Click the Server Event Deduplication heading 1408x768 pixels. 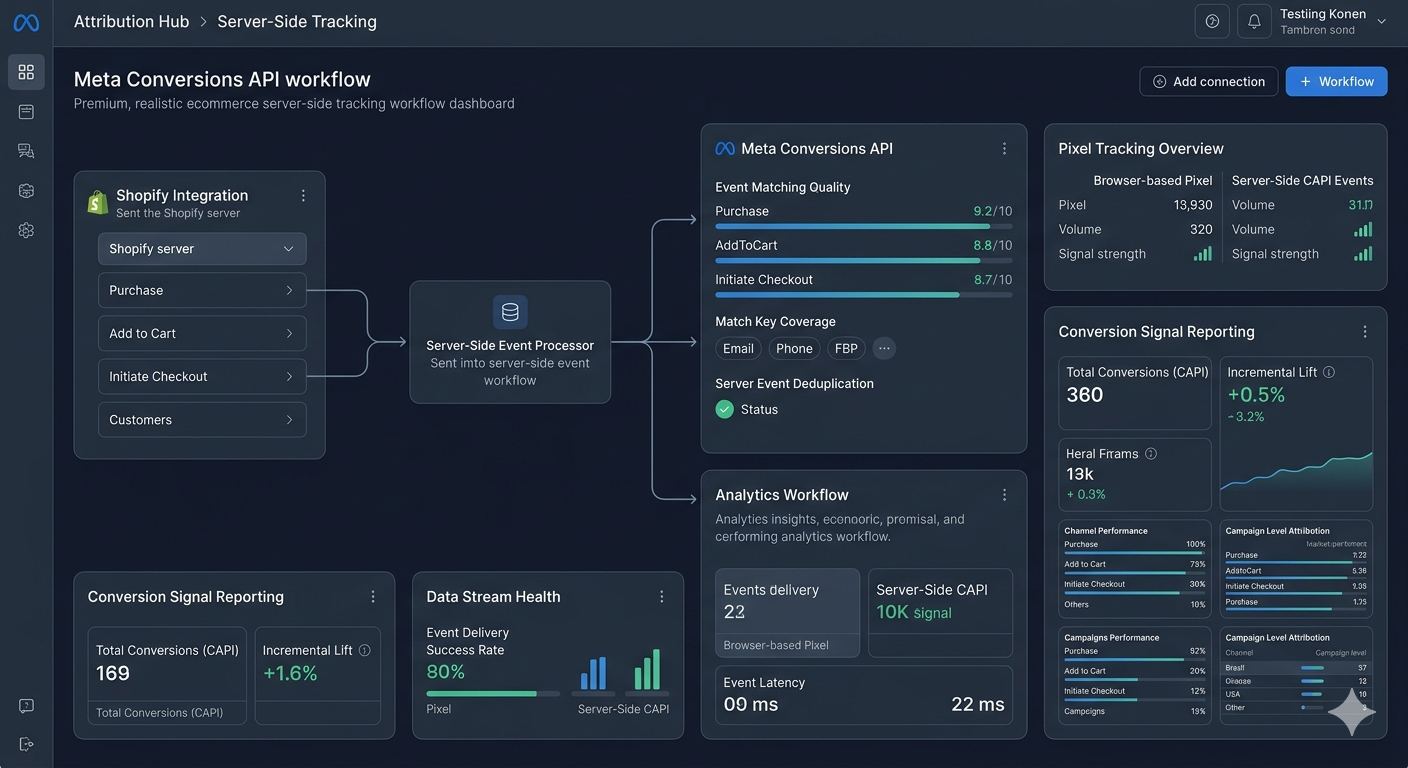pos(794,383)
